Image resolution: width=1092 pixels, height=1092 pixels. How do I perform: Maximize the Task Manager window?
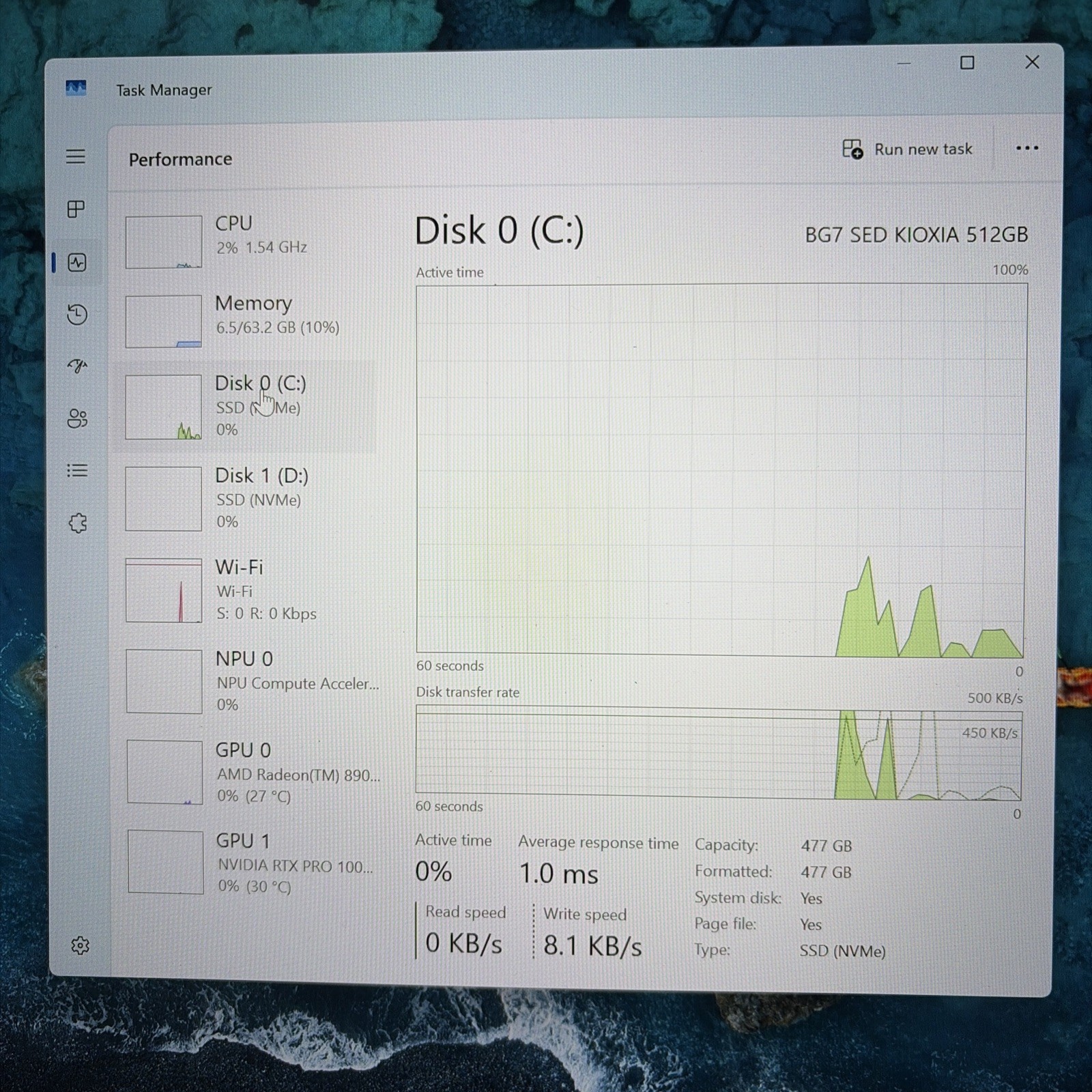point(967,63)
